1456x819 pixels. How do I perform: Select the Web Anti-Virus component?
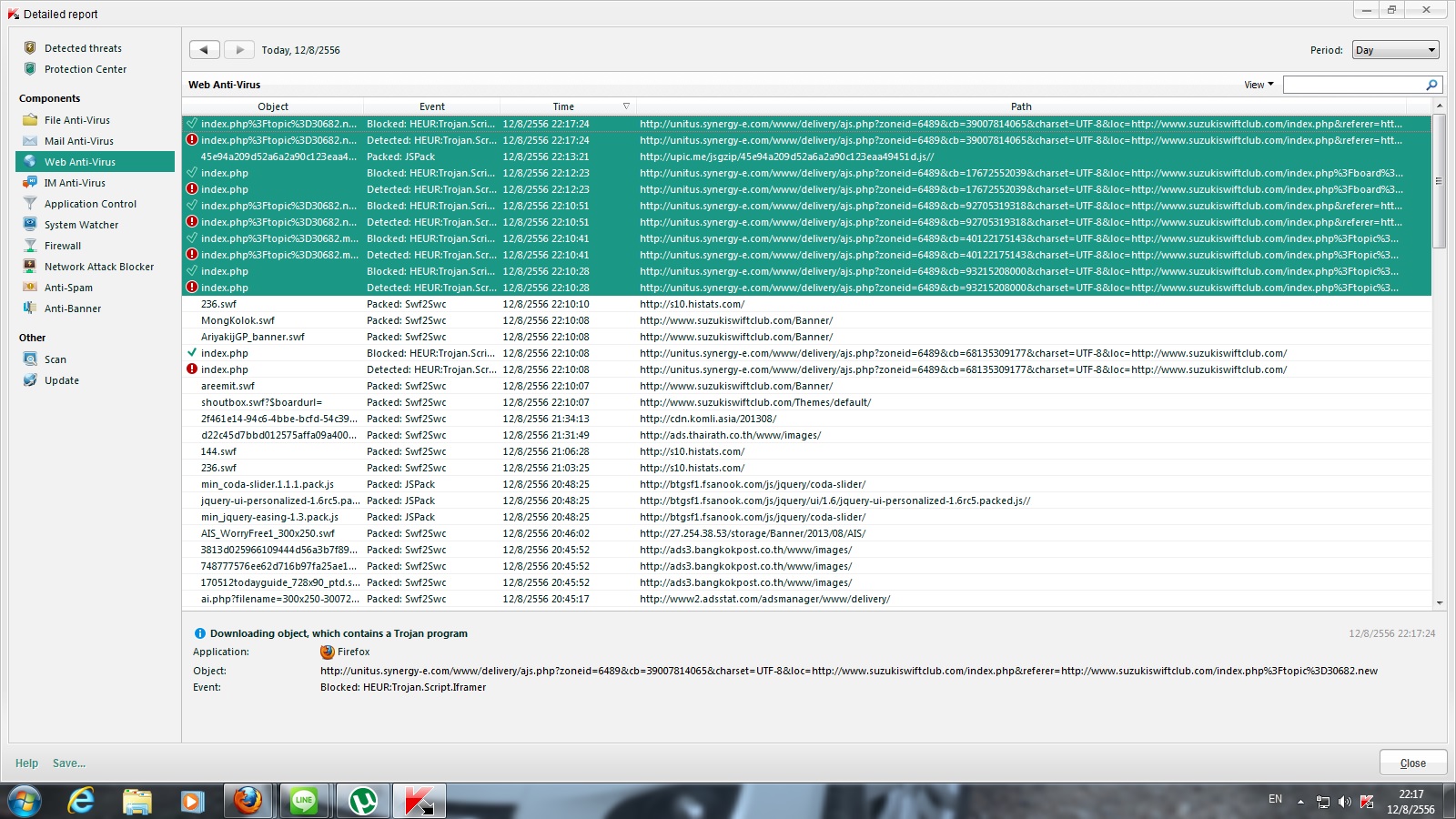[x=95, y=162]
